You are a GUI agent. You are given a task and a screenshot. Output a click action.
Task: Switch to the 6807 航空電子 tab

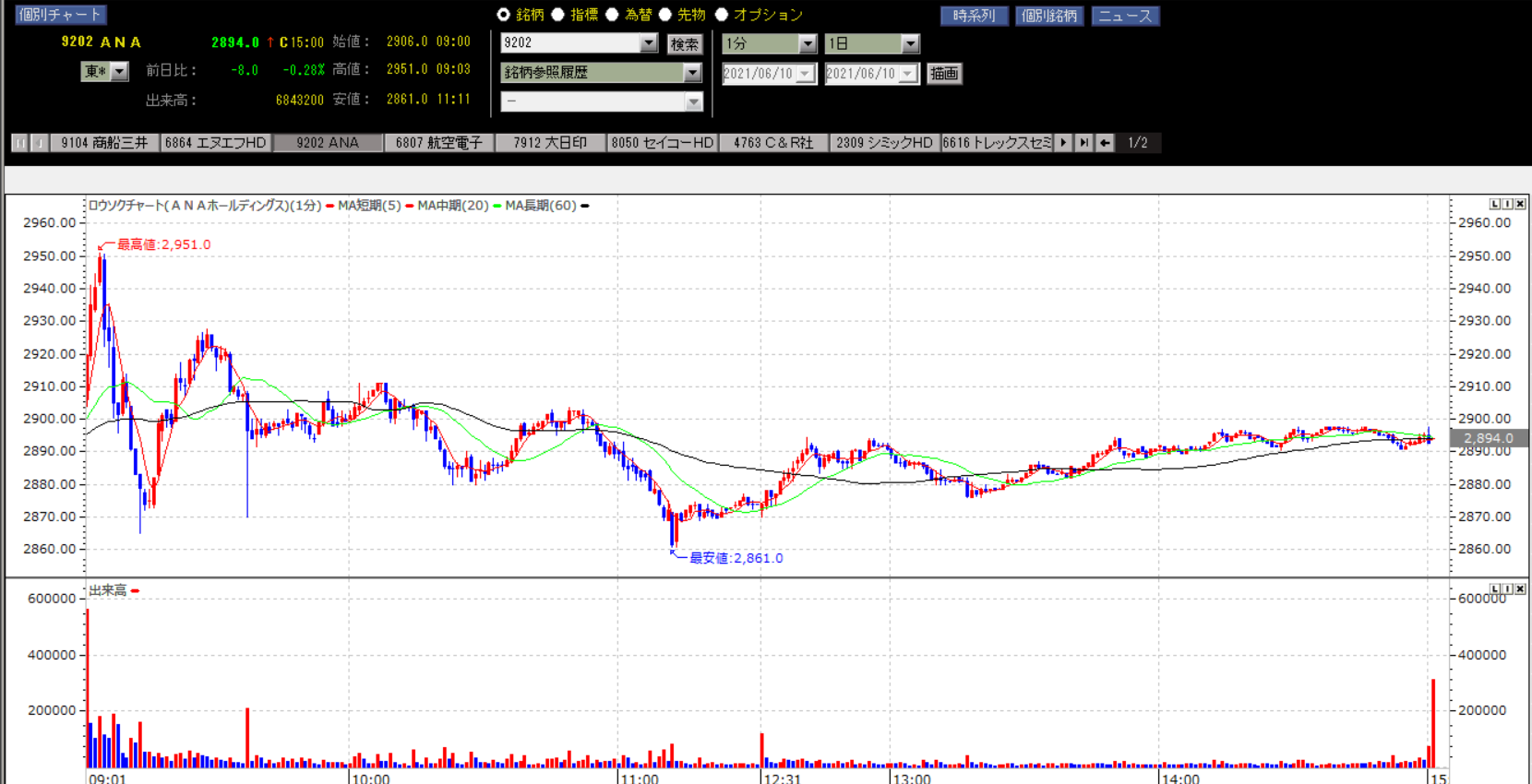[x=439, y=143]
